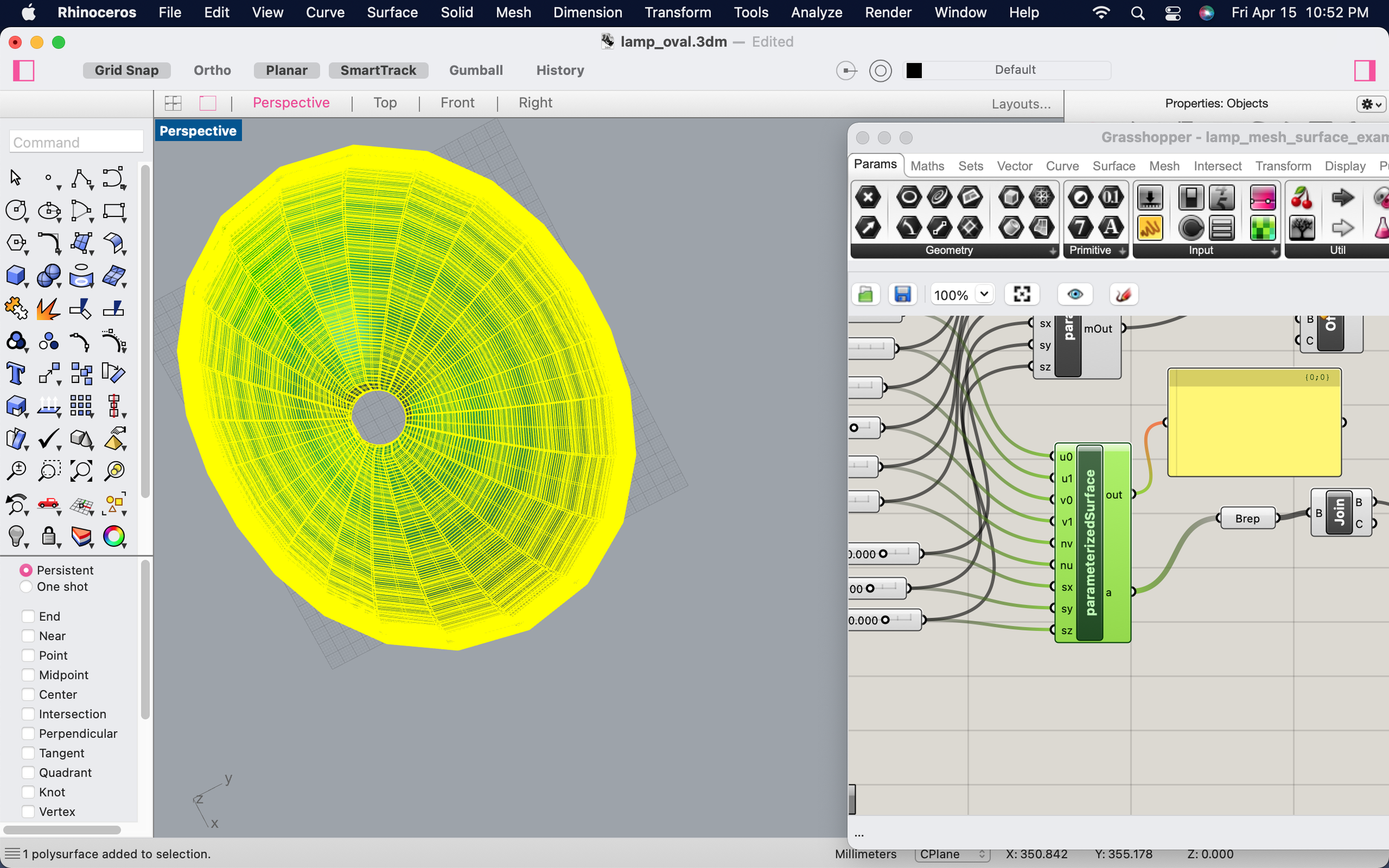Click the Zoom Extents tool
1389x868 pixels.
pyautogui.click(x=81, y=471)
